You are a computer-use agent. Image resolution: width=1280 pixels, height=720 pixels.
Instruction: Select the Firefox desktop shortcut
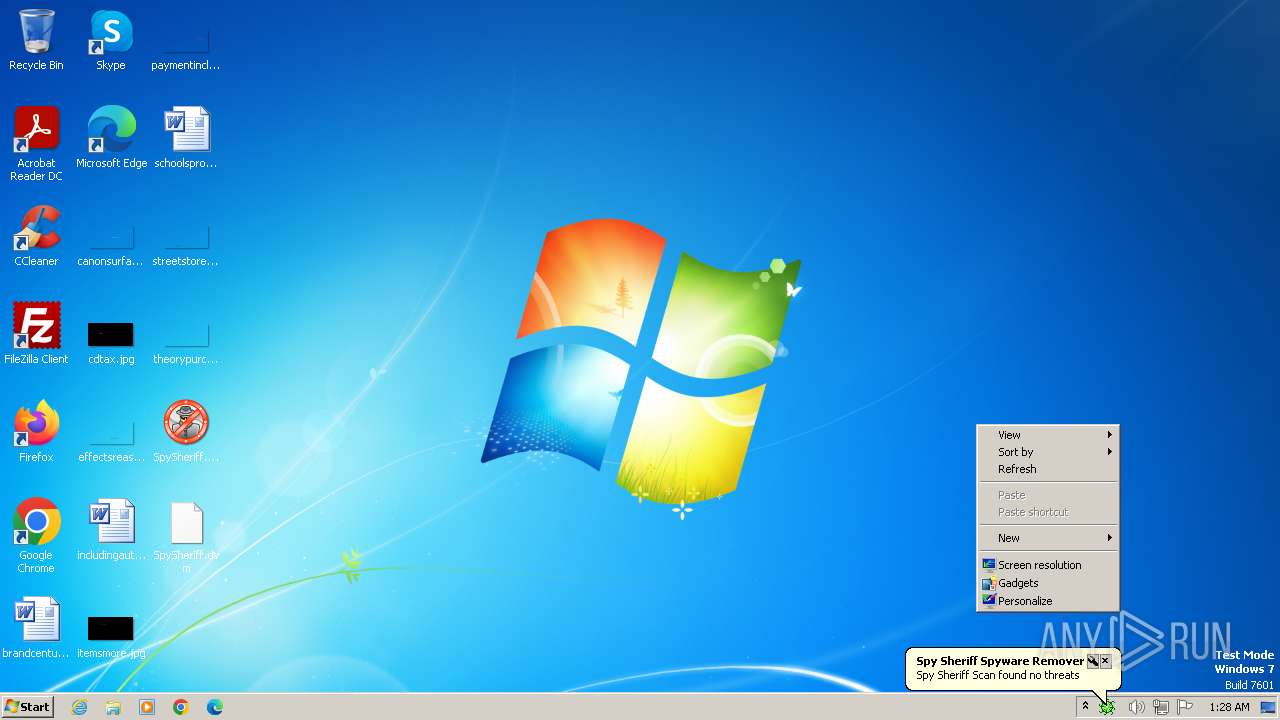pyautogui.click(x=36, y=432)
